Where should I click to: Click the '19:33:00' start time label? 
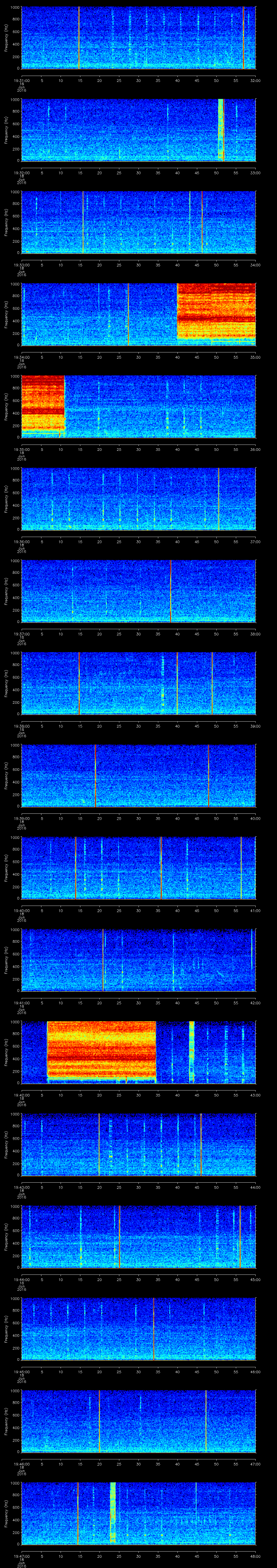point(21,265)
